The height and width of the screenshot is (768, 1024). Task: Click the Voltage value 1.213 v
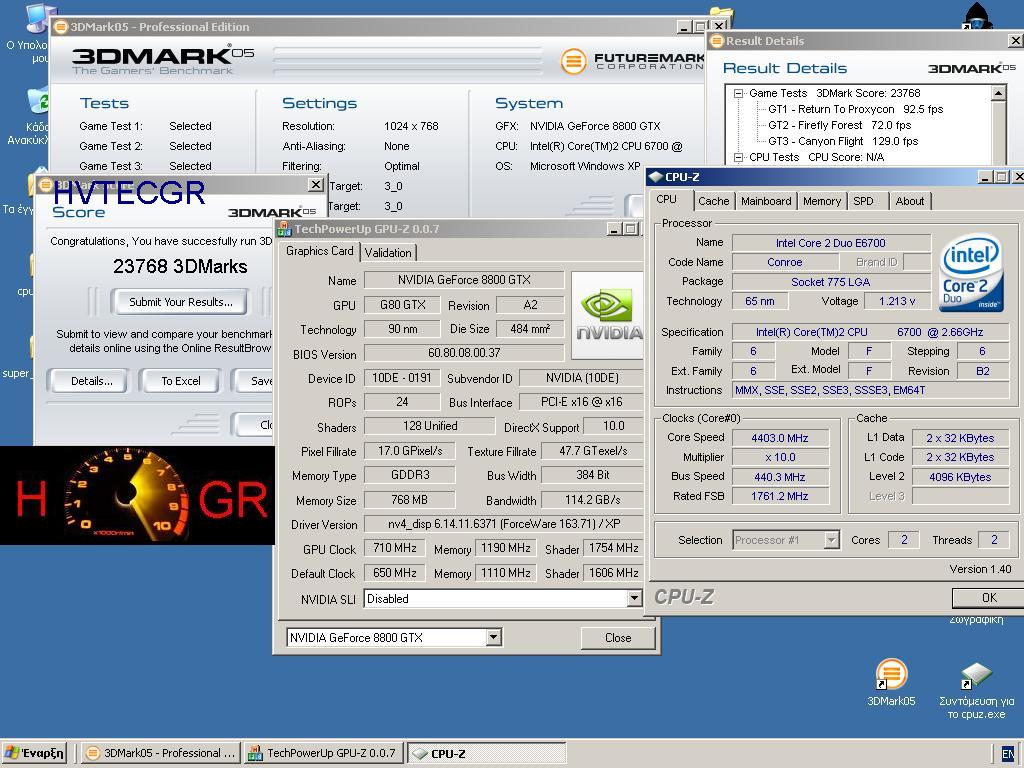tap(897, 301)
